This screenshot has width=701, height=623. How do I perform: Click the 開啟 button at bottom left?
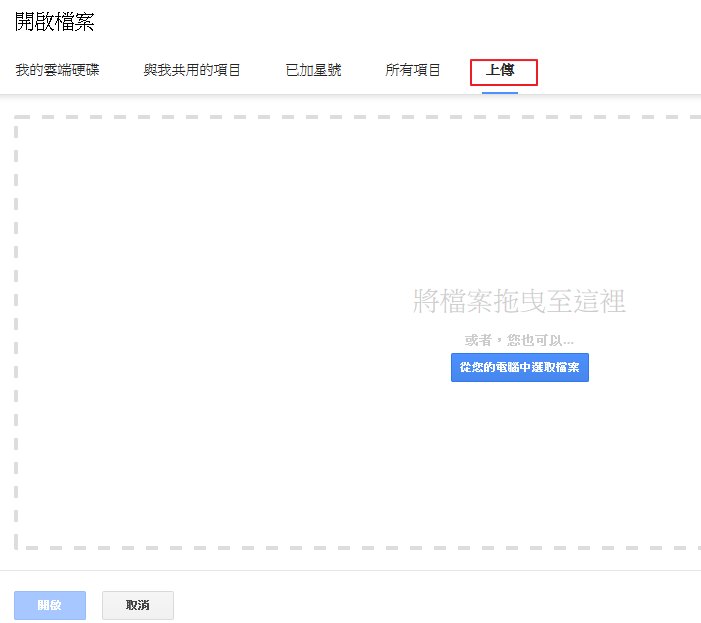(49, 605)
